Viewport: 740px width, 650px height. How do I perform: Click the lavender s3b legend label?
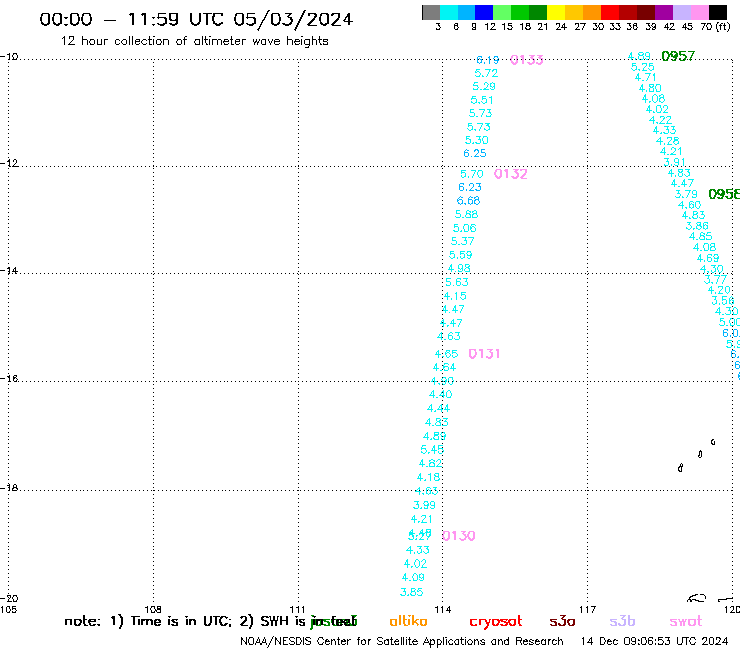(622, 621)
